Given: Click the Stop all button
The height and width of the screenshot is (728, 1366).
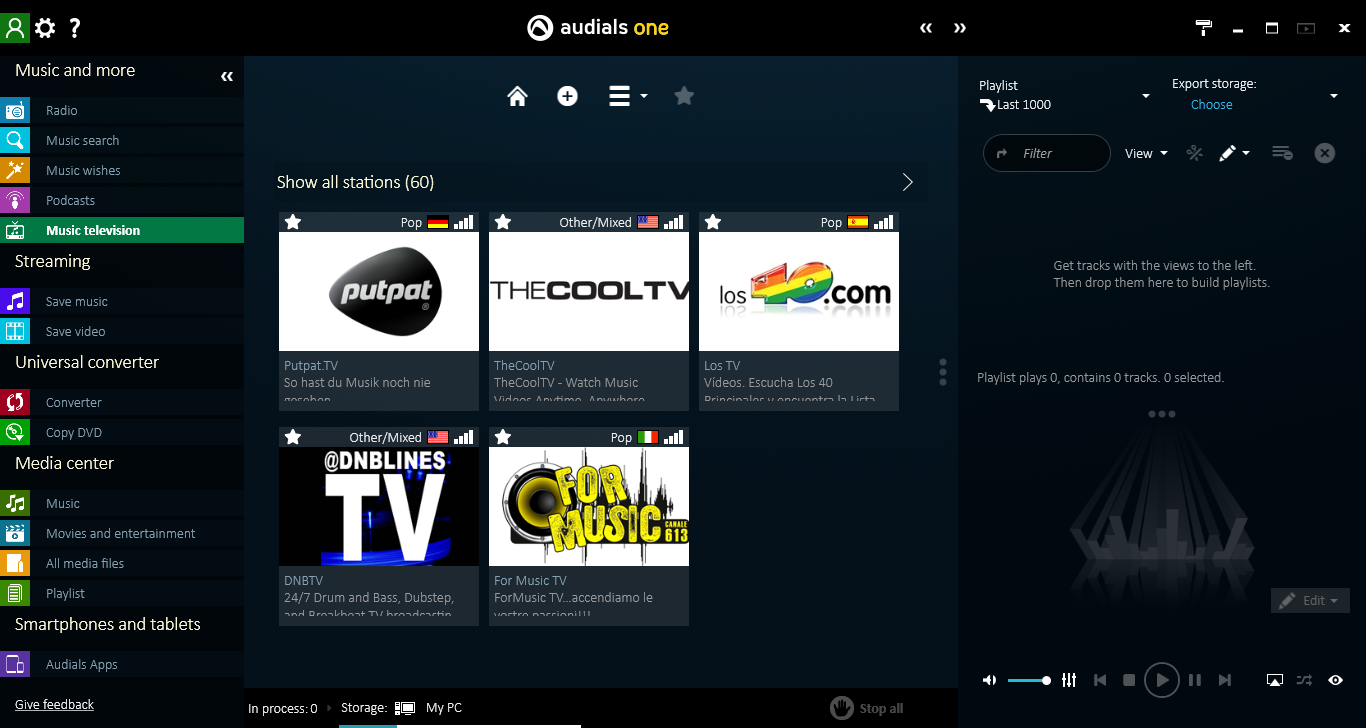Looking at the screenshot, I should click(867, 708).
